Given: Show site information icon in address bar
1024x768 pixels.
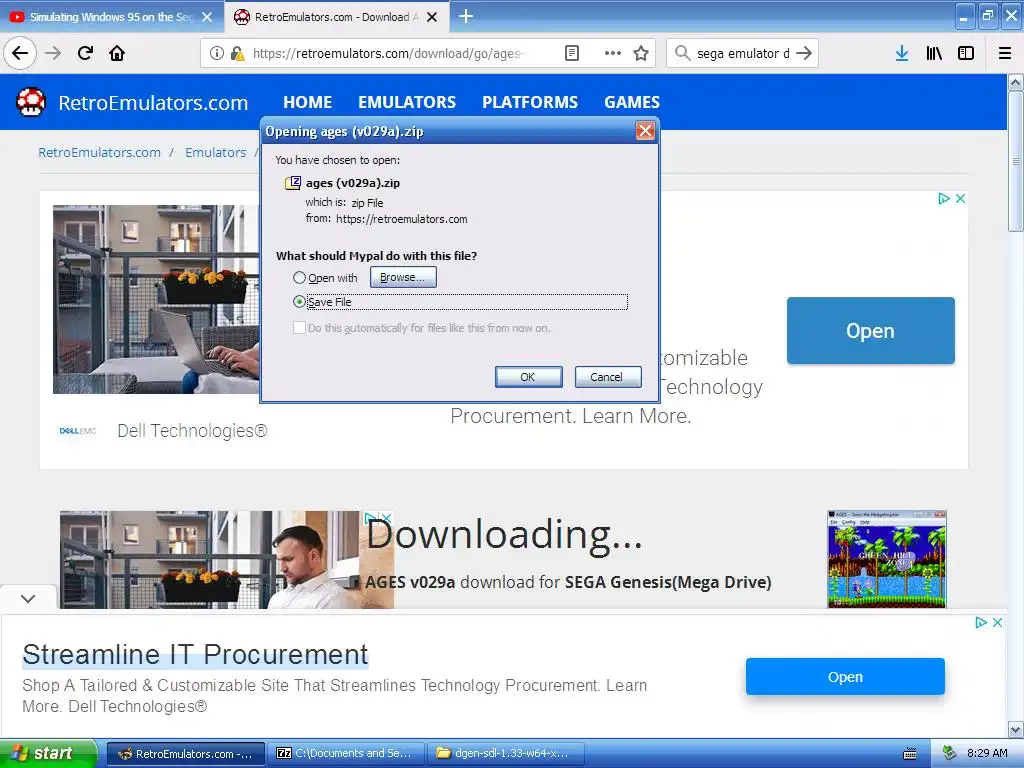Looking at the screenshot, I should tap(217, 53).
